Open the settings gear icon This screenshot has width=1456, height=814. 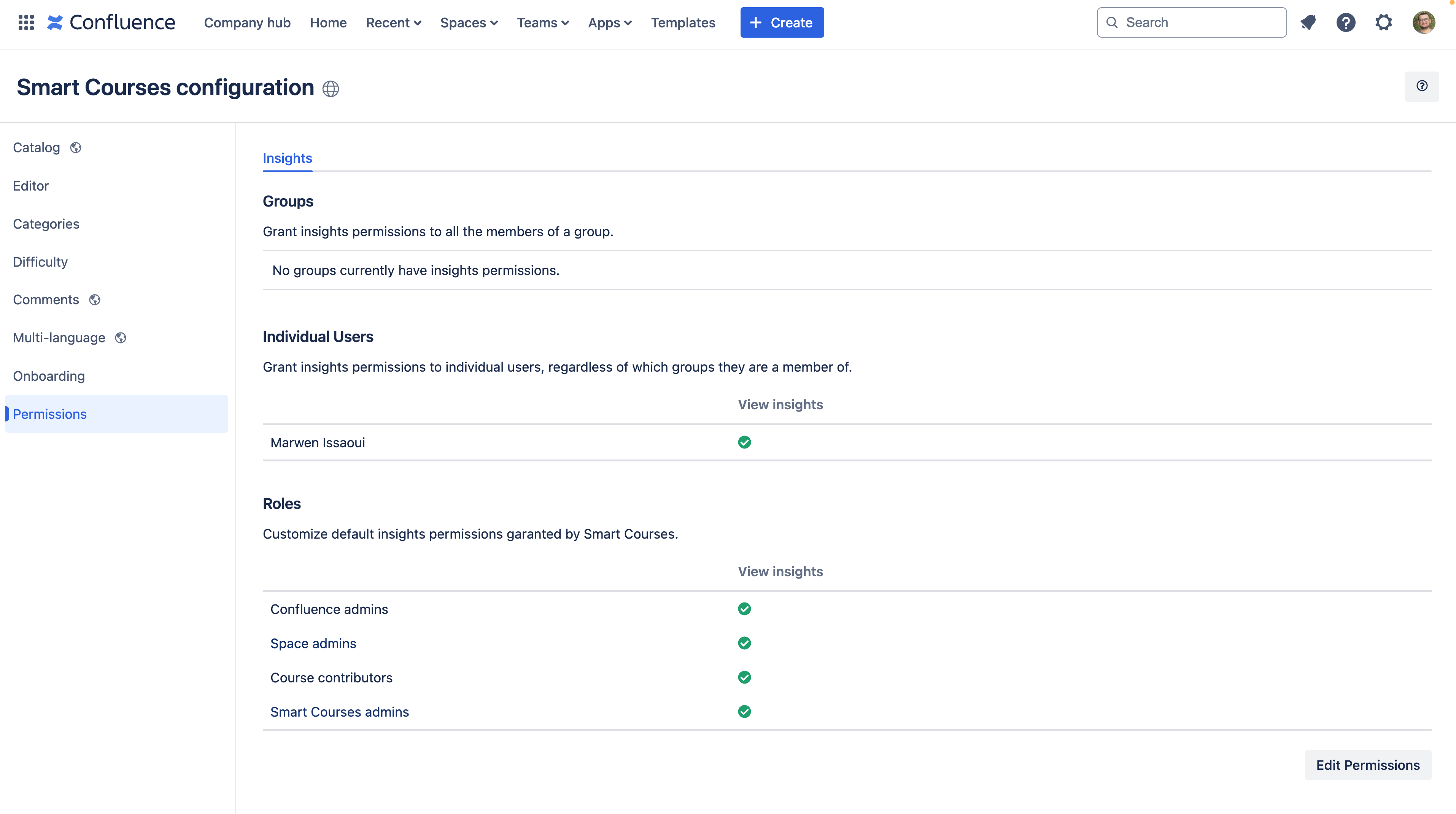click(x=1384, y=22)
